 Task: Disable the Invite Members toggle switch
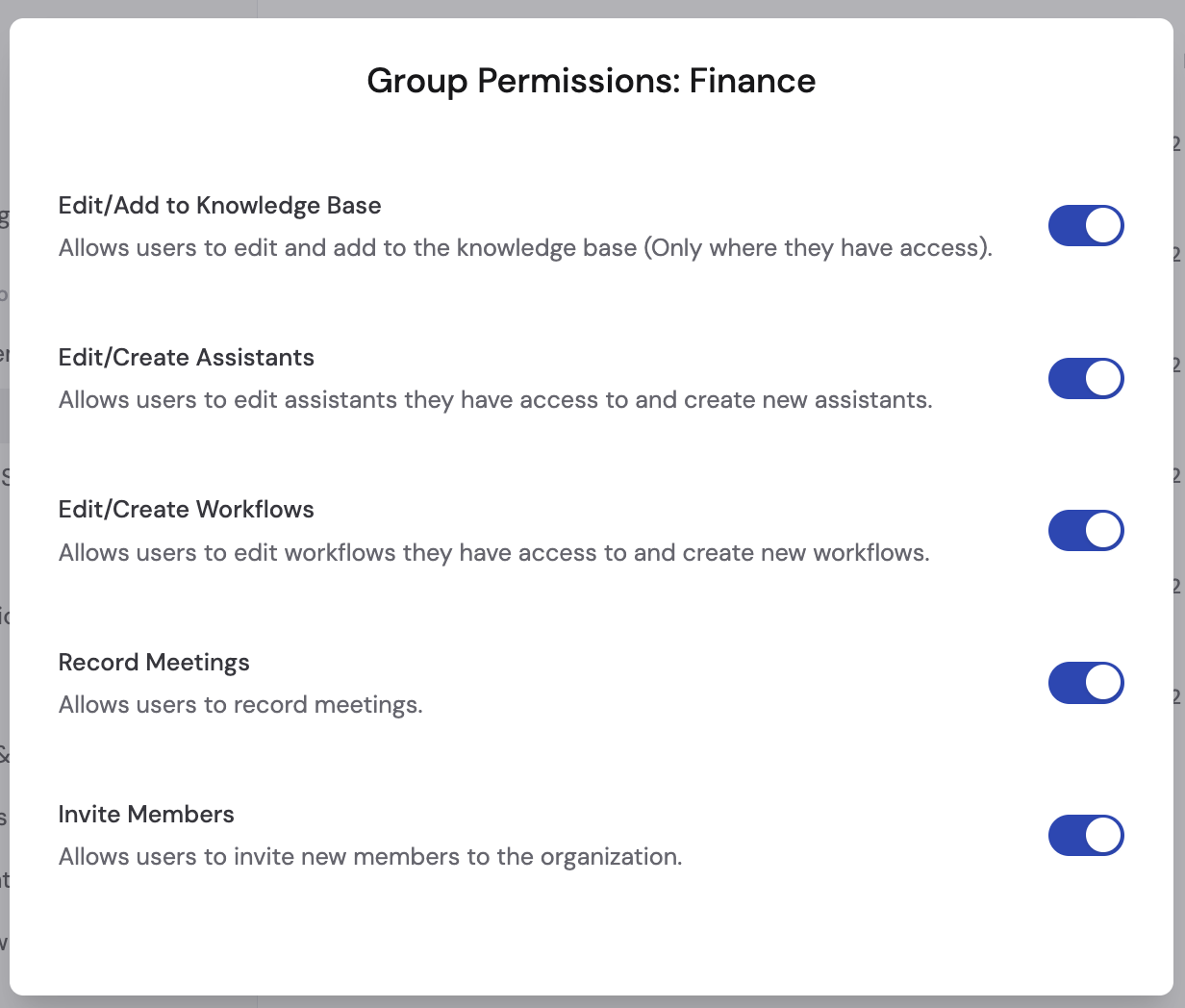click(1086, 835)
